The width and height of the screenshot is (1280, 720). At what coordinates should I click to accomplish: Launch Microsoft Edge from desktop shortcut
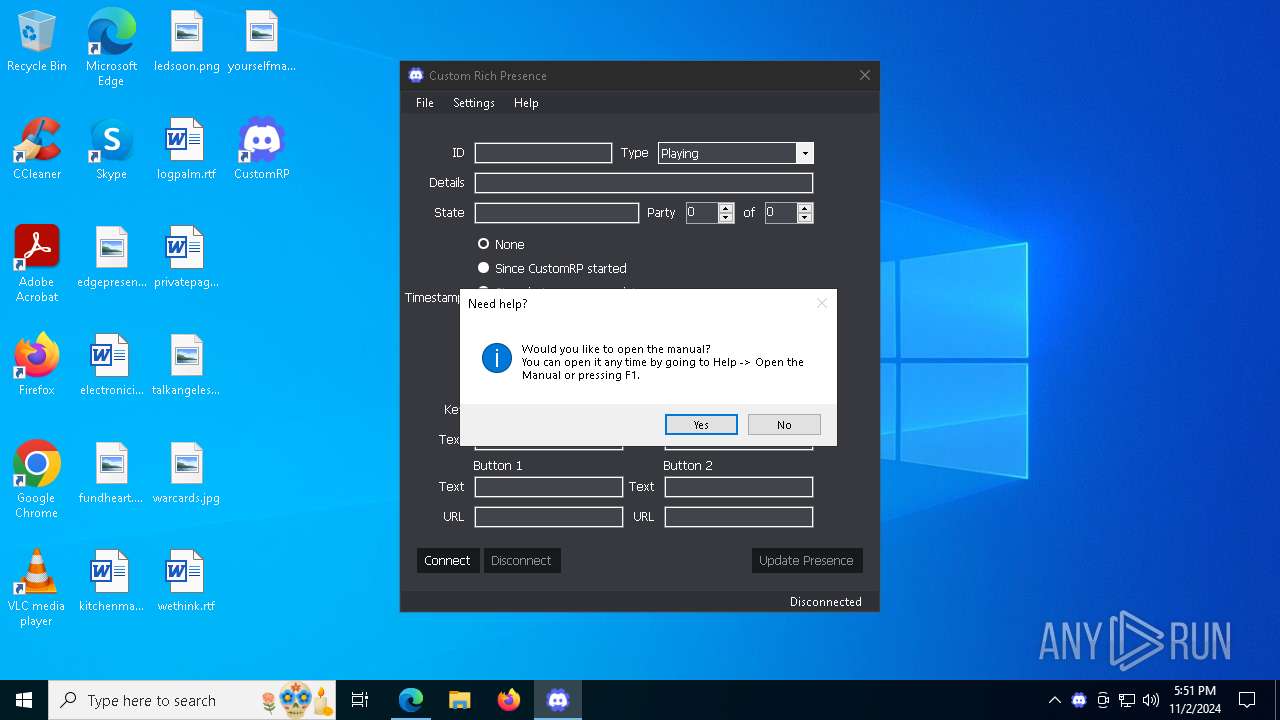111,48
